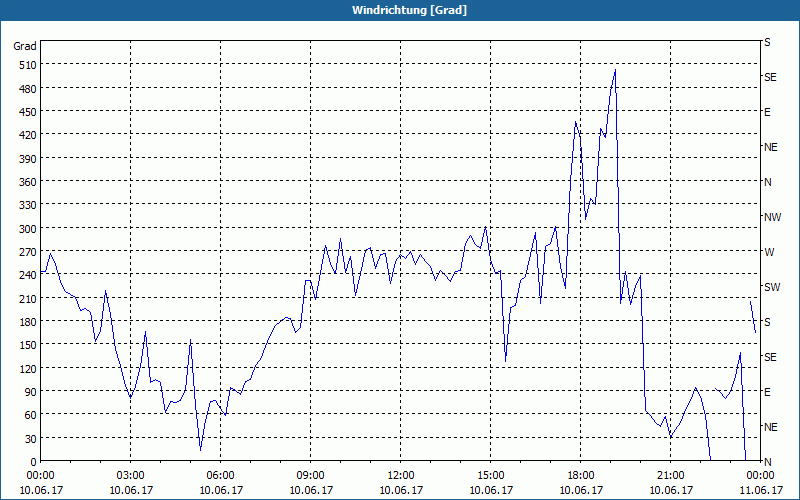Select the 360 y-axis label
The image size is (800, 500).
point(28,182)
